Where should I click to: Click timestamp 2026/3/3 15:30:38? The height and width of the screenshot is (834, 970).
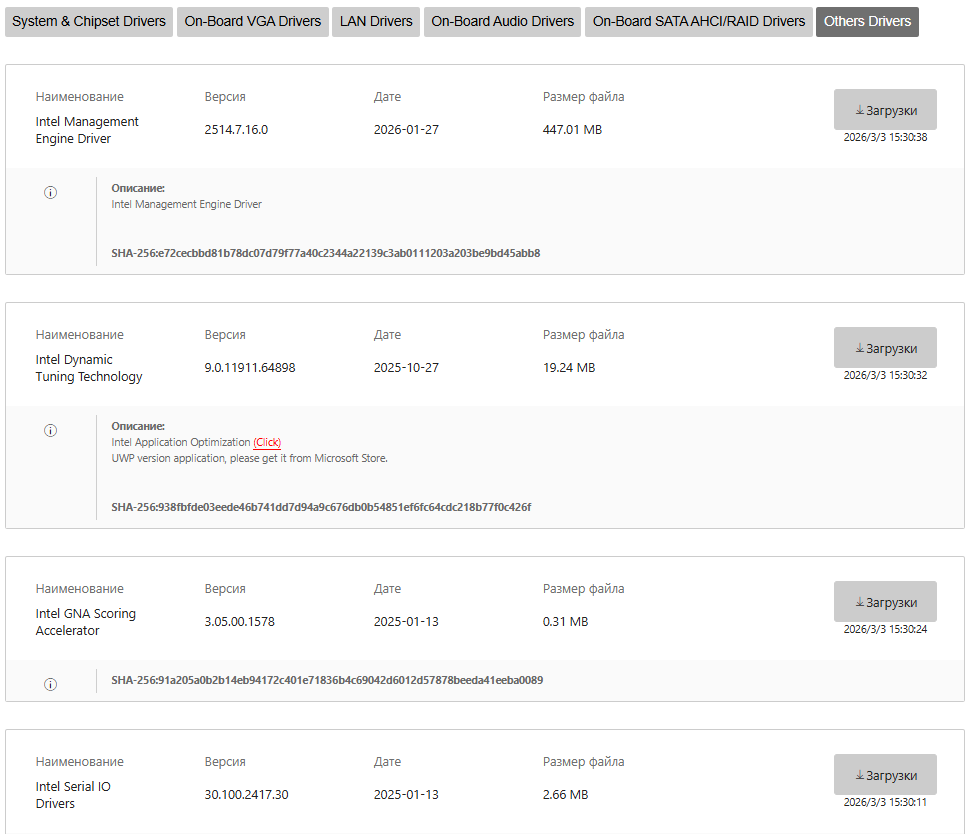885,137
